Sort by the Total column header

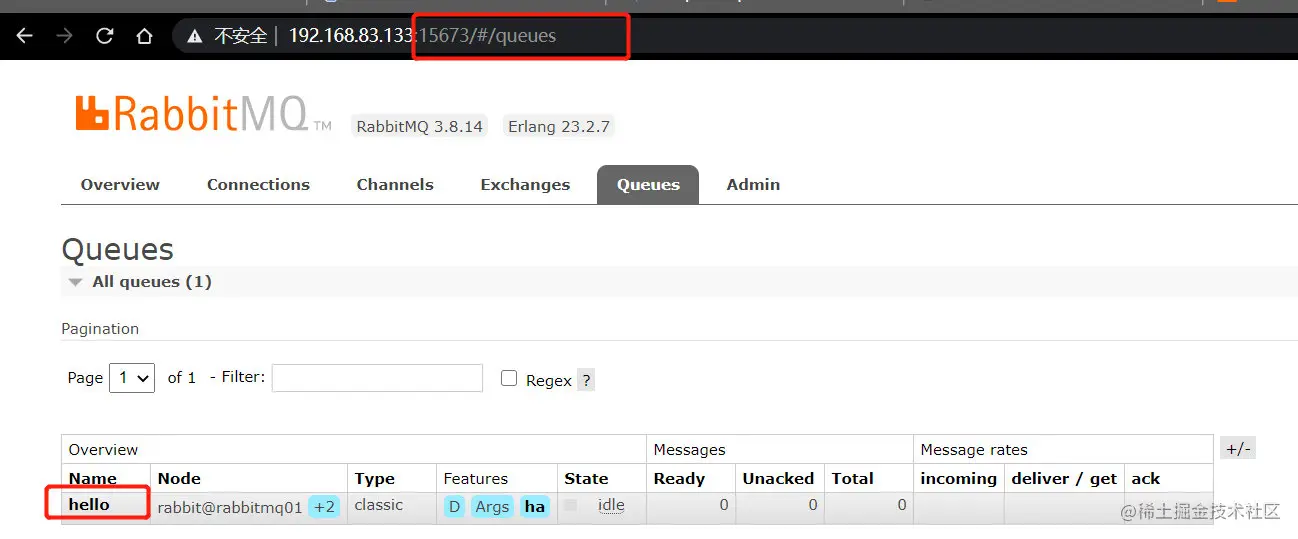(853, 478)
